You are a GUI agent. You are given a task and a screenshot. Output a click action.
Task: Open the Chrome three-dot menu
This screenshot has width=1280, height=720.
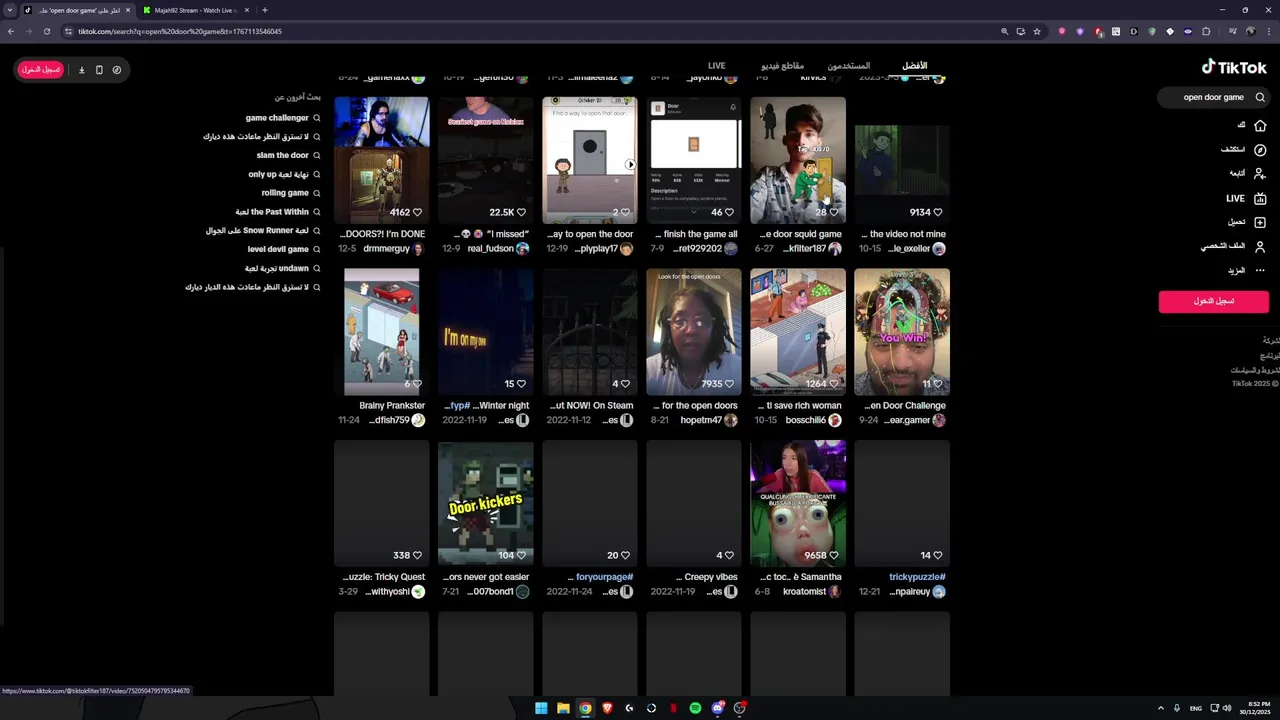1267,31
